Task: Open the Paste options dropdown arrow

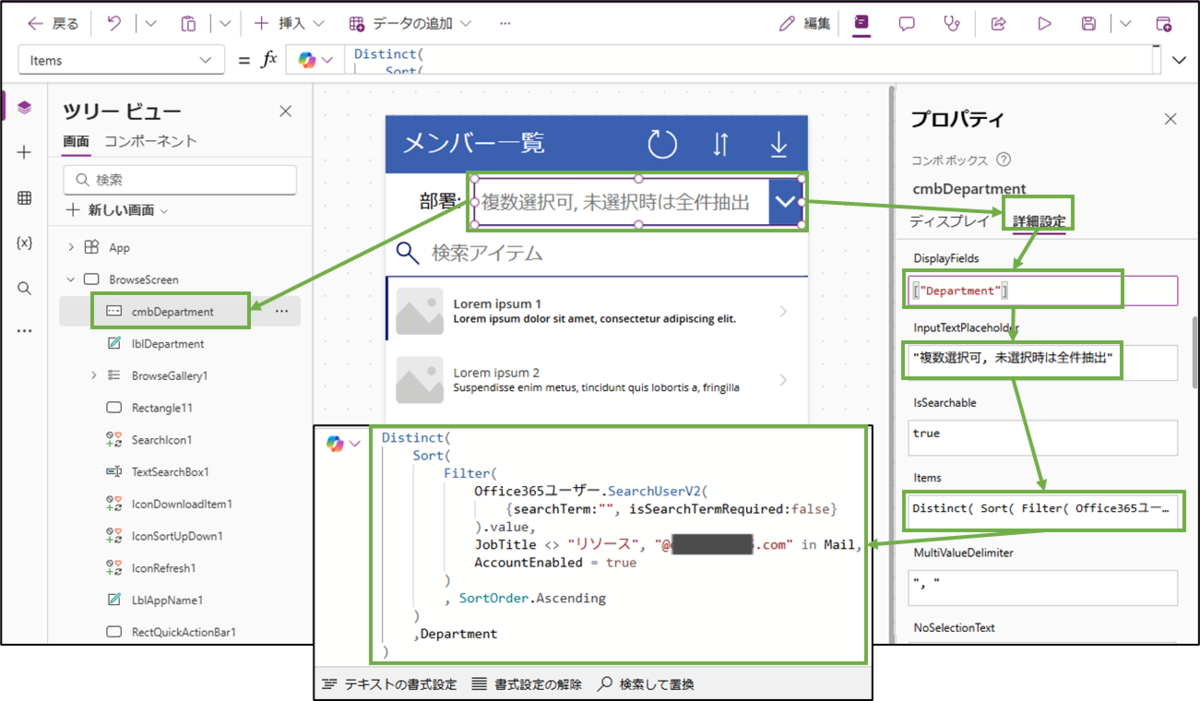Action: (x=225, y=23)
